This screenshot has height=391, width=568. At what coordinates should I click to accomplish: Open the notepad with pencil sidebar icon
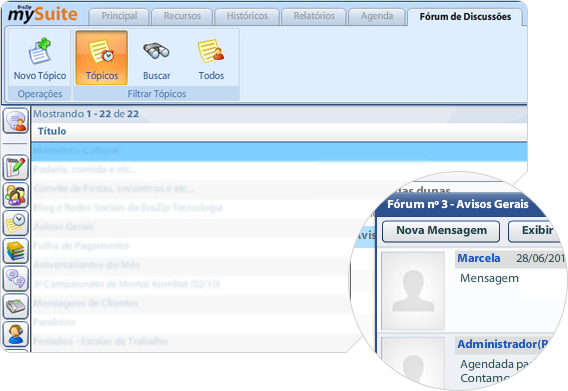tap(15, 167)
